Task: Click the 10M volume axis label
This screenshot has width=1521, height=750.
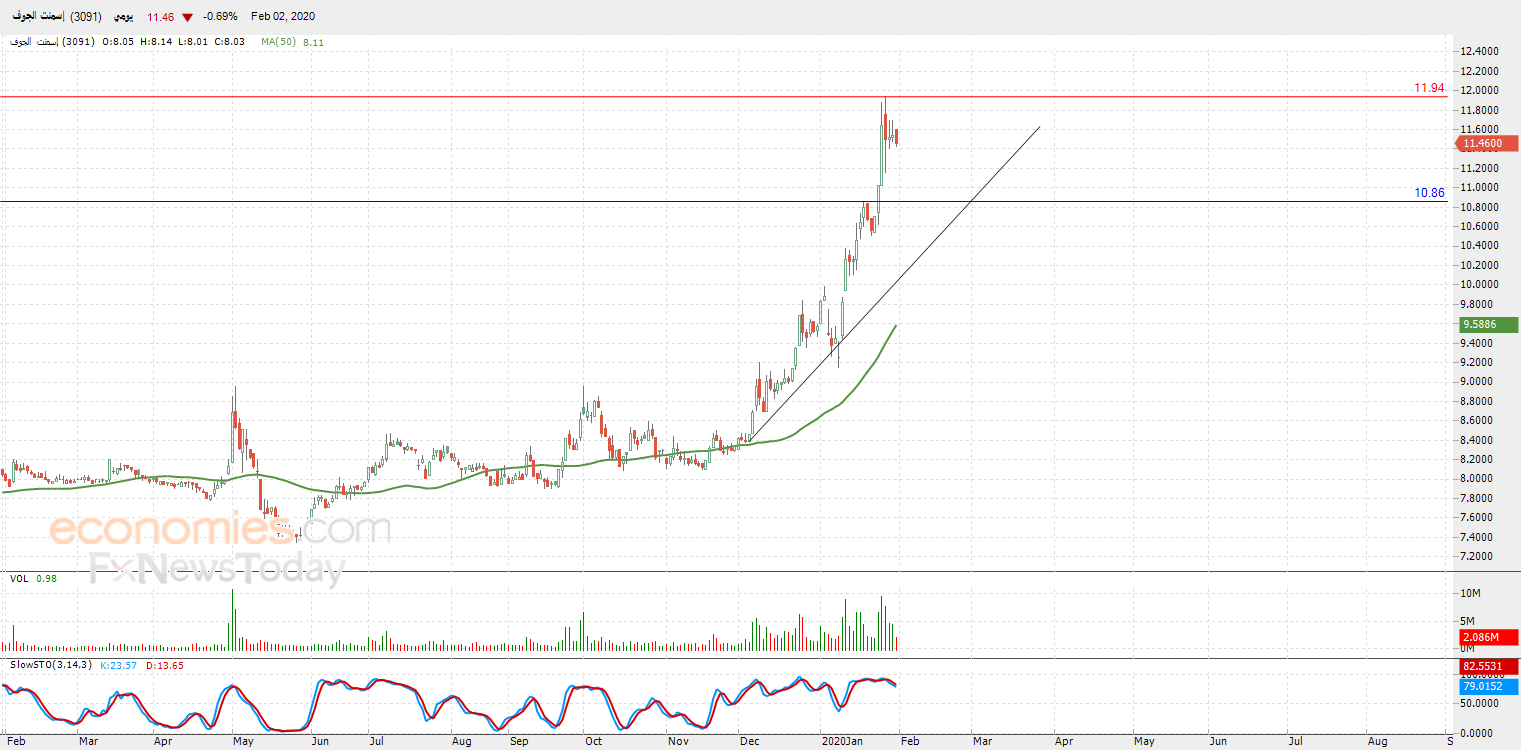Action: pos(1470,594)
